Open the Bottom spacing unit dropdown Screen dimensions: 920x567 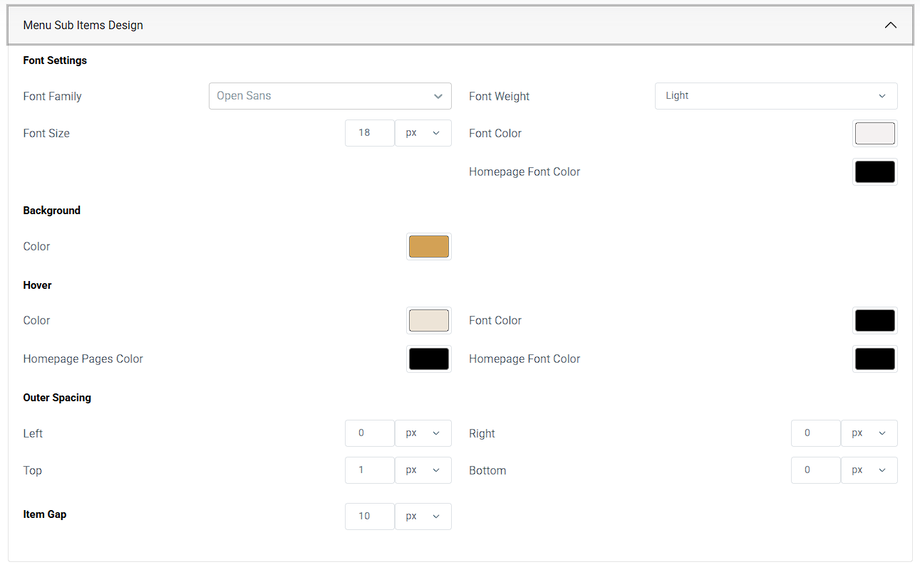tap(869, 470)
